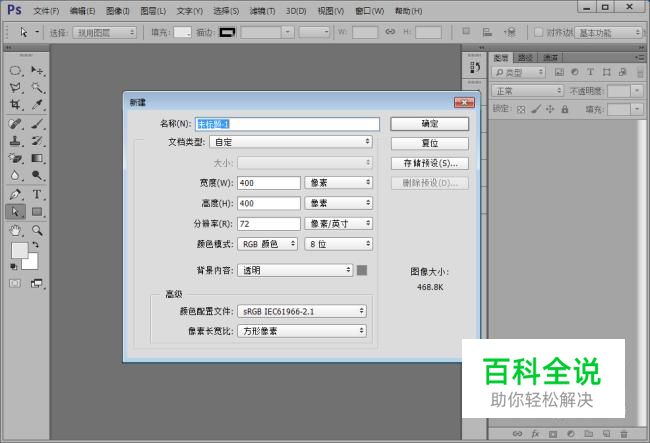The width and height of the screenshot is (650, 443).
Task: Select the Eraser tool
Action: click(15, 158)
